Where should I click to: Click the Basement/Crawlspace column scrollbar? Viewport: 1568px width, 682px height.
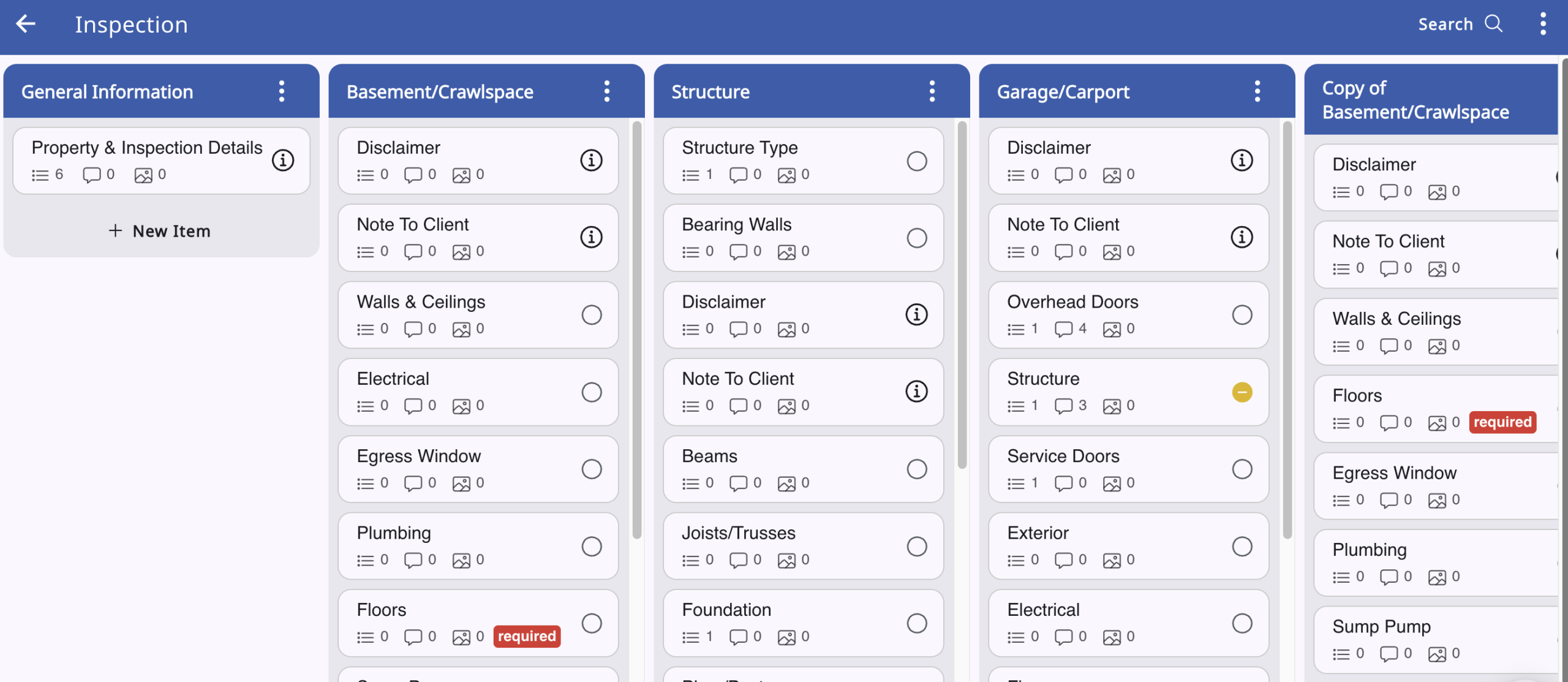click(637, 331)
